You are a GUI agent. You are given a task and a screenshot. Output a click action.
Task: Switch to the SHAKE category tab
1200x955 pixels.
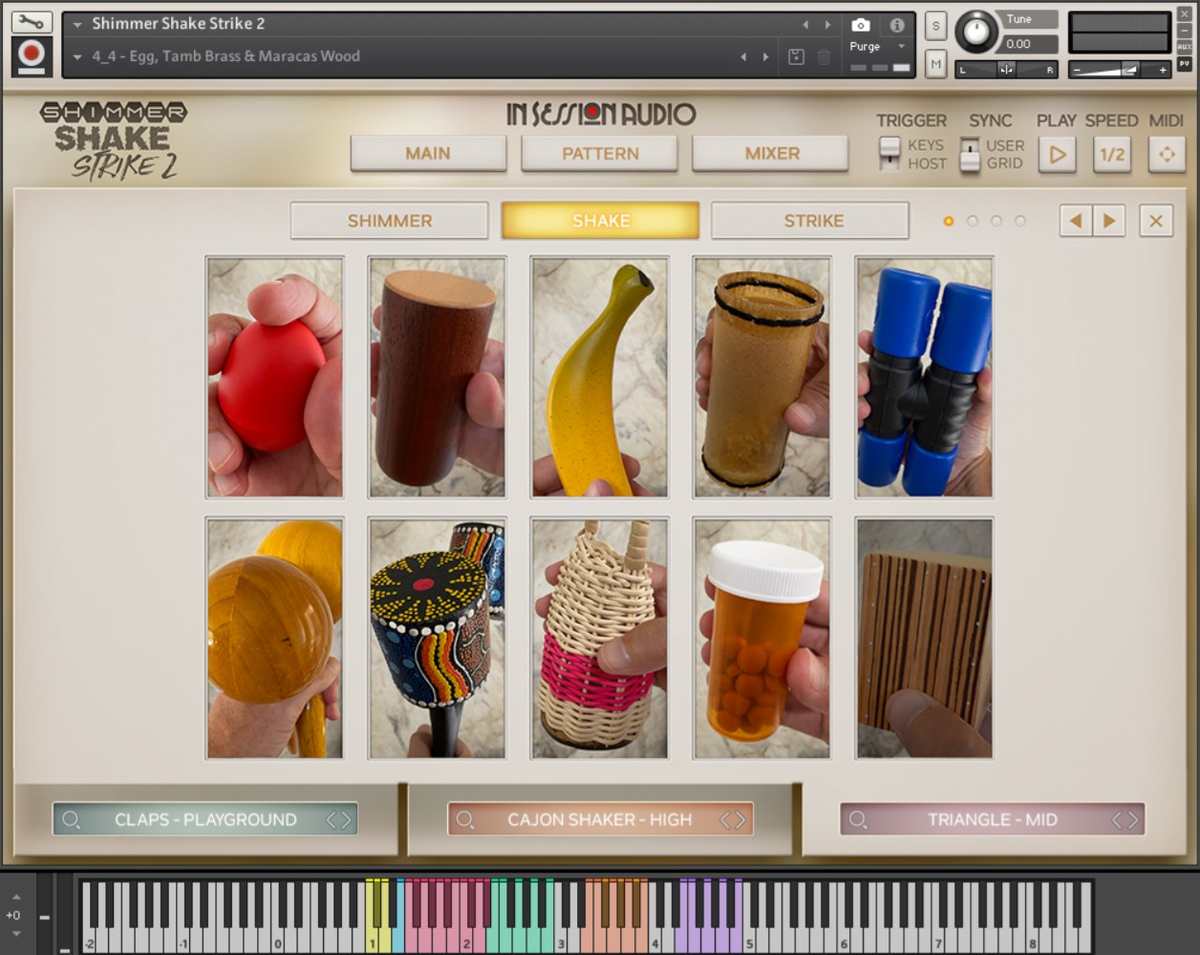pyautogui.click(x=600, y=221)
